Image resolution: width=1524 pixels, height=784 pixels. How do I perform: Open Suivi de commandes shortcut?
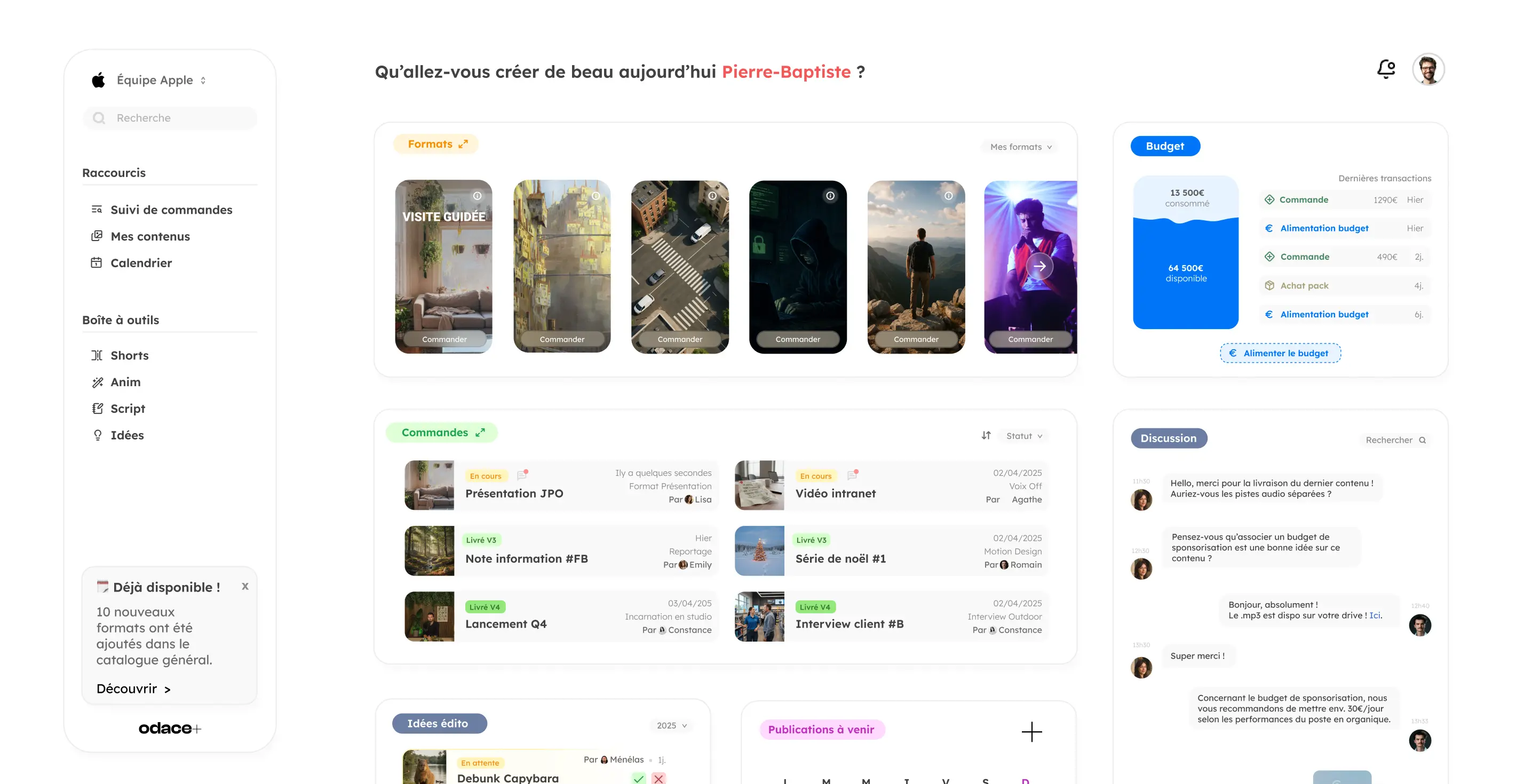162,209
